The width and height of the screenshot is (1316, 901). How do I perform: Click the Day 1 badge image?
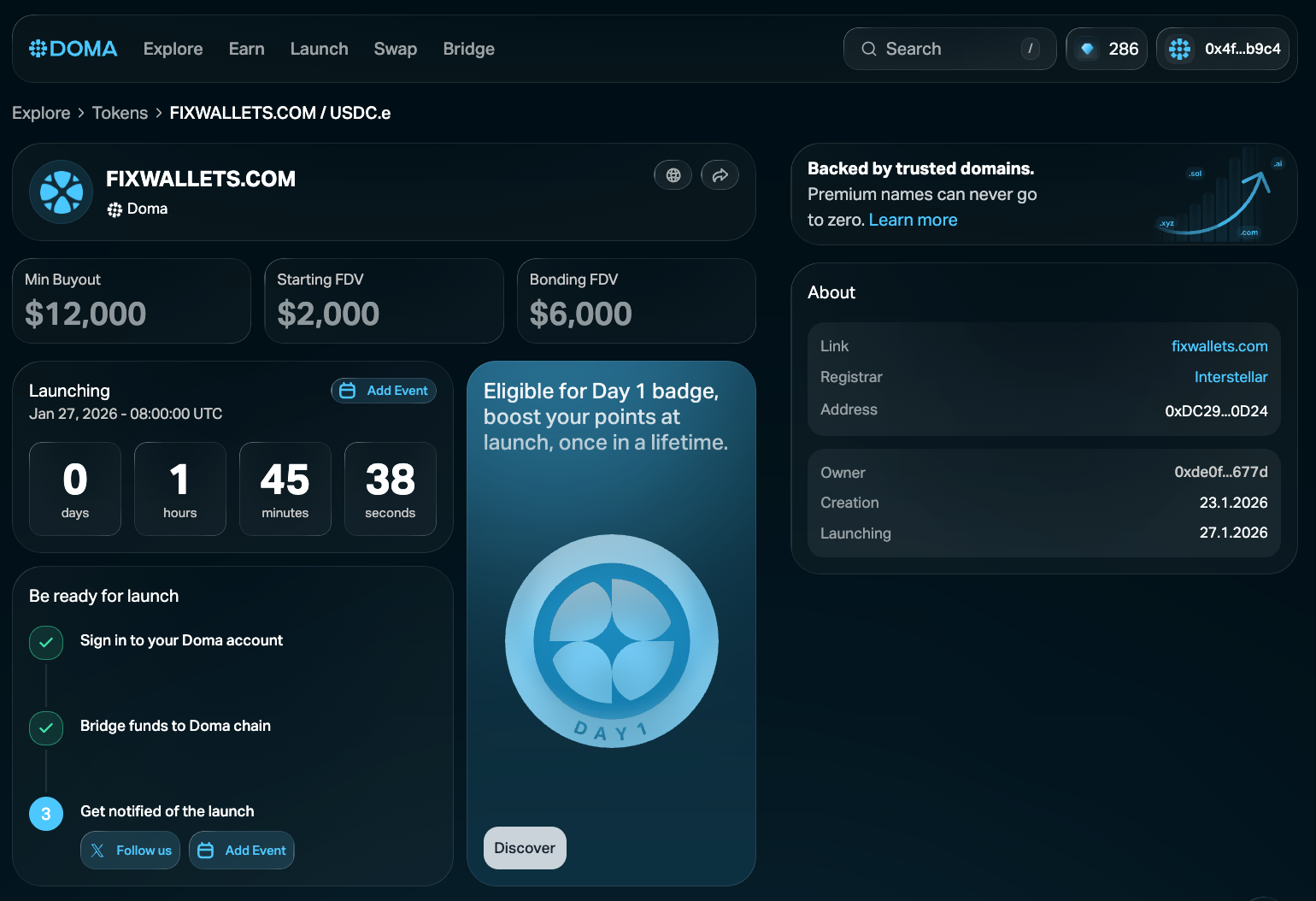(612, 641)
